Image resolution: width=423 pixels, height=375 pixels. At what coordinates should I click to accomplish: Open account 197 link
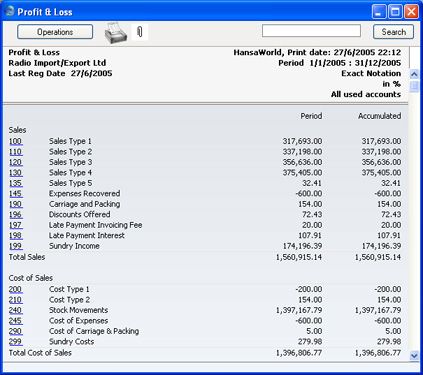click(15, 225)
